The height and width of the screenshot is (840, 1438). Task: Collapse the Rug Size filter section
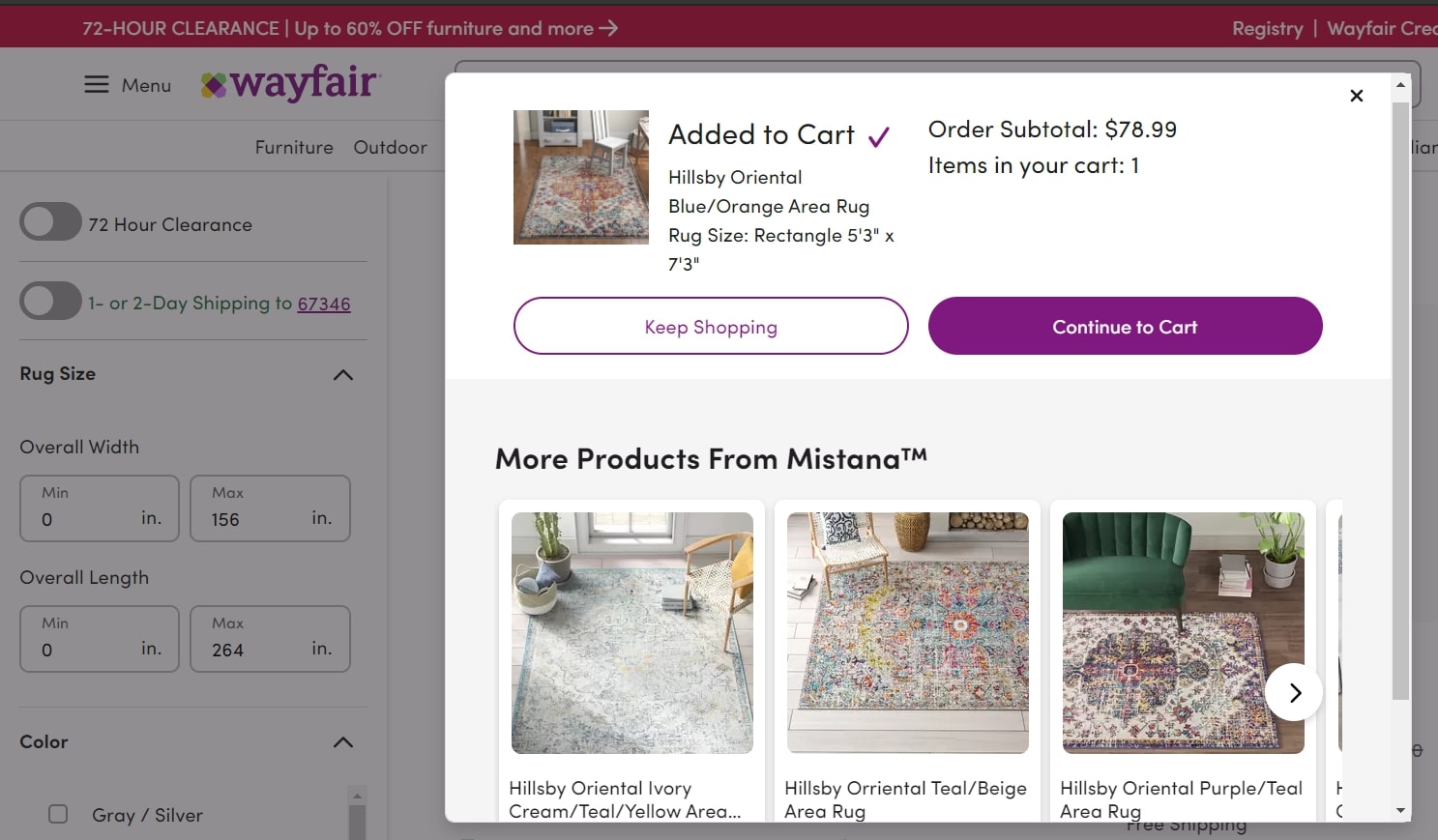pos(342,375)
